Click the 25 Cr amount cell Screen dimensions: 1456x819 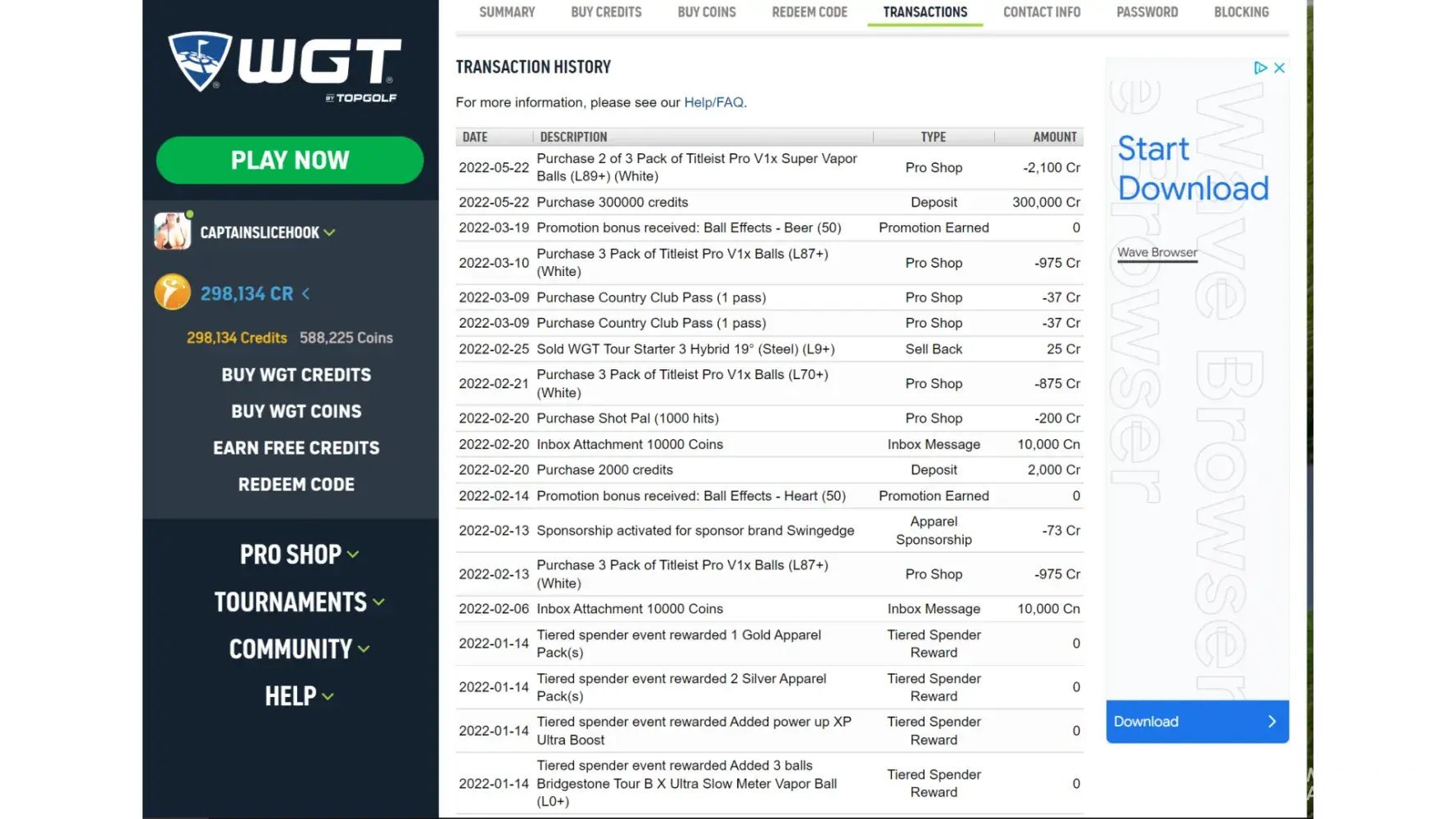tap(1064, 349)
